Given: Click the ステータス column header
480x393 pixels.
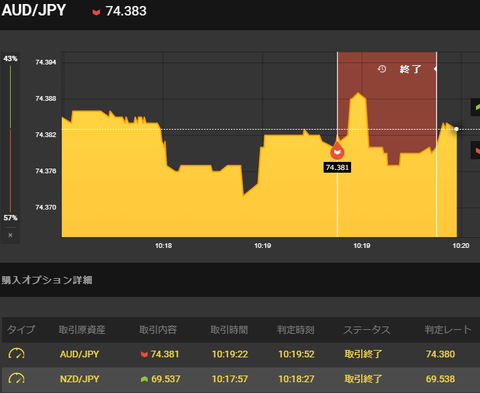Looking at the screenshot, I should pos(367,330).
